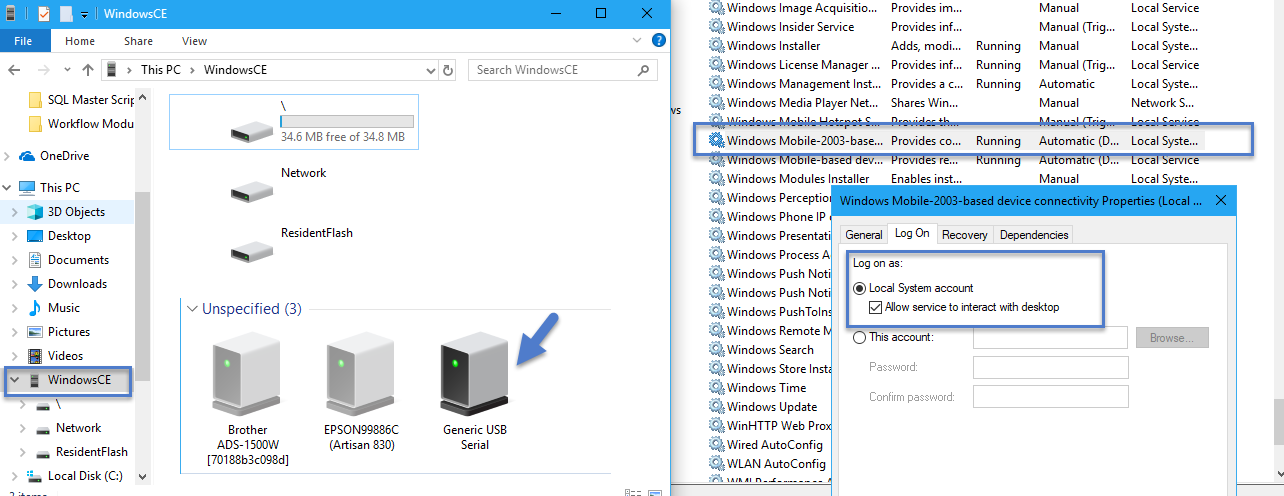Click the Search WindowsCE input box
The height and width of the screenshot is (496, 1284).
[x=555, y=70]
